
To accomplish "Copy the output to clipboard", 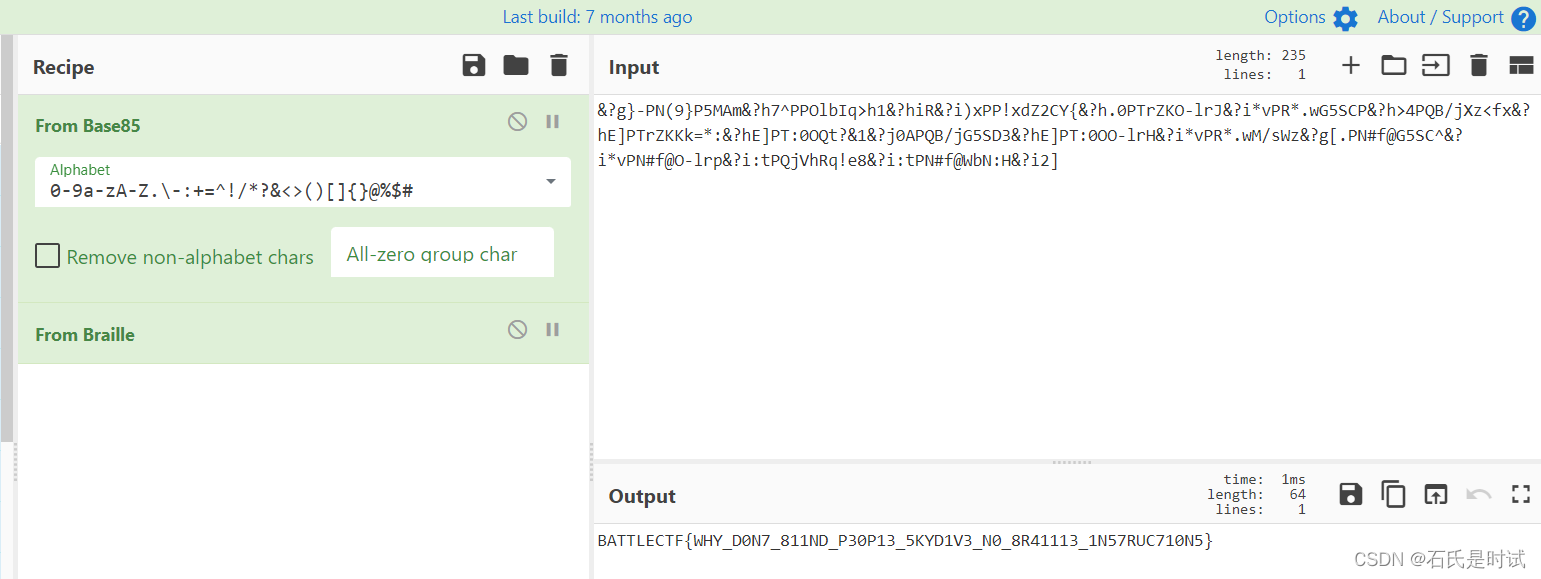I will (x=1394, y=493).
